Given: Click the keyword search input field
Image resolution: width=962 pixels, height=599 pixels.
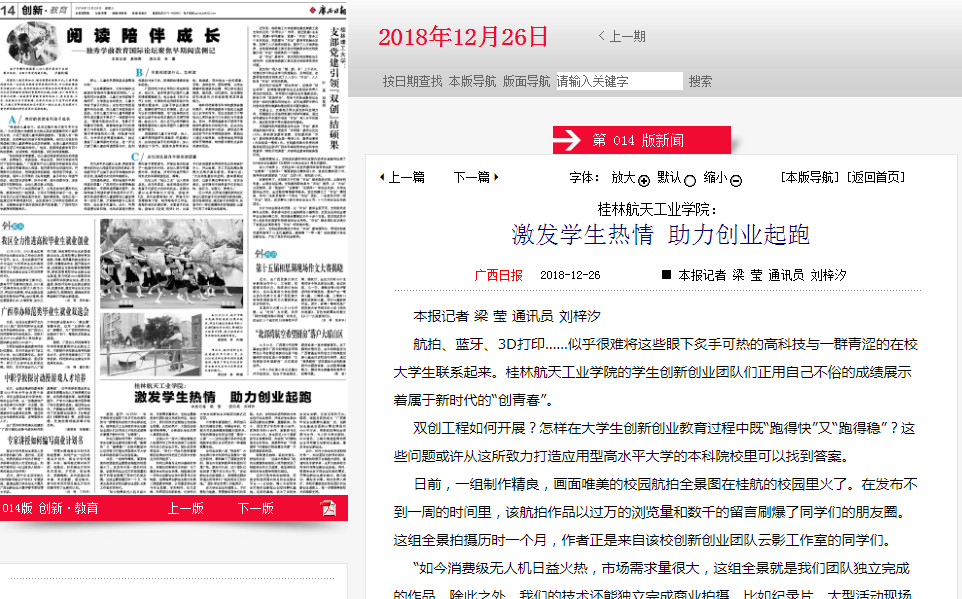Looking at the screenshot, I should coord(619,81).
